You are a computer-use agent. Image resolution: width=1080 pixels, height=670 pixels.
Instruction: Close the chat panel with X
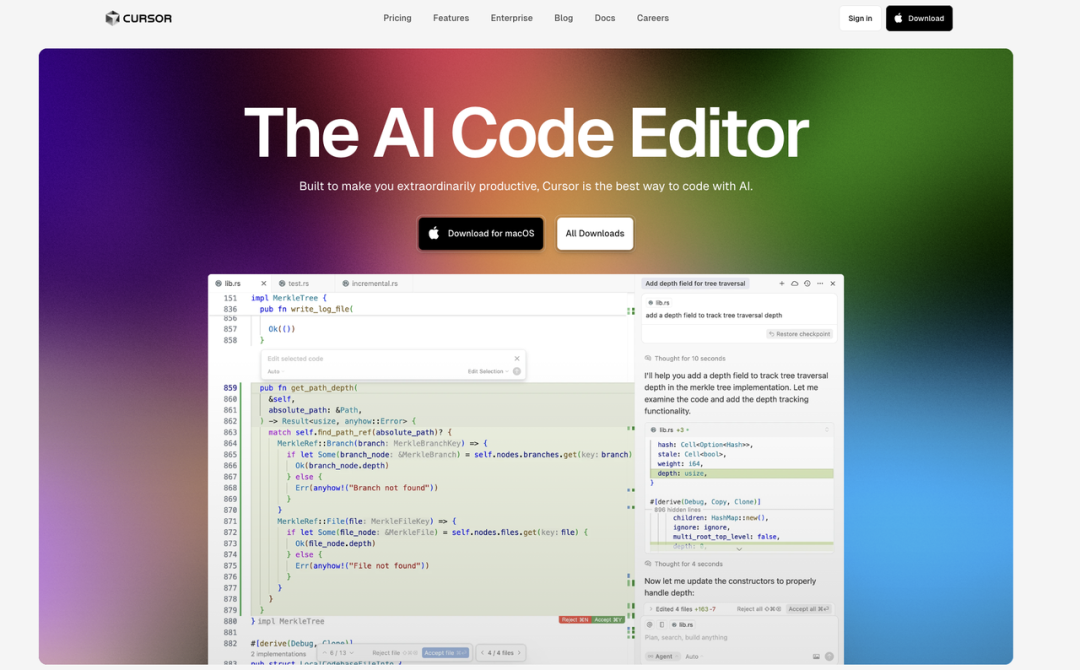click(833, 283)
